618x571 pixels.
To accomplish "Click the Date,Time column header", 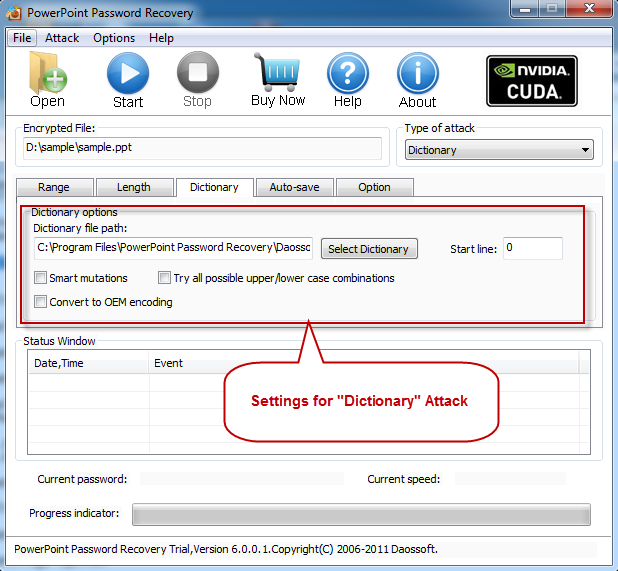I will [88, 363].
